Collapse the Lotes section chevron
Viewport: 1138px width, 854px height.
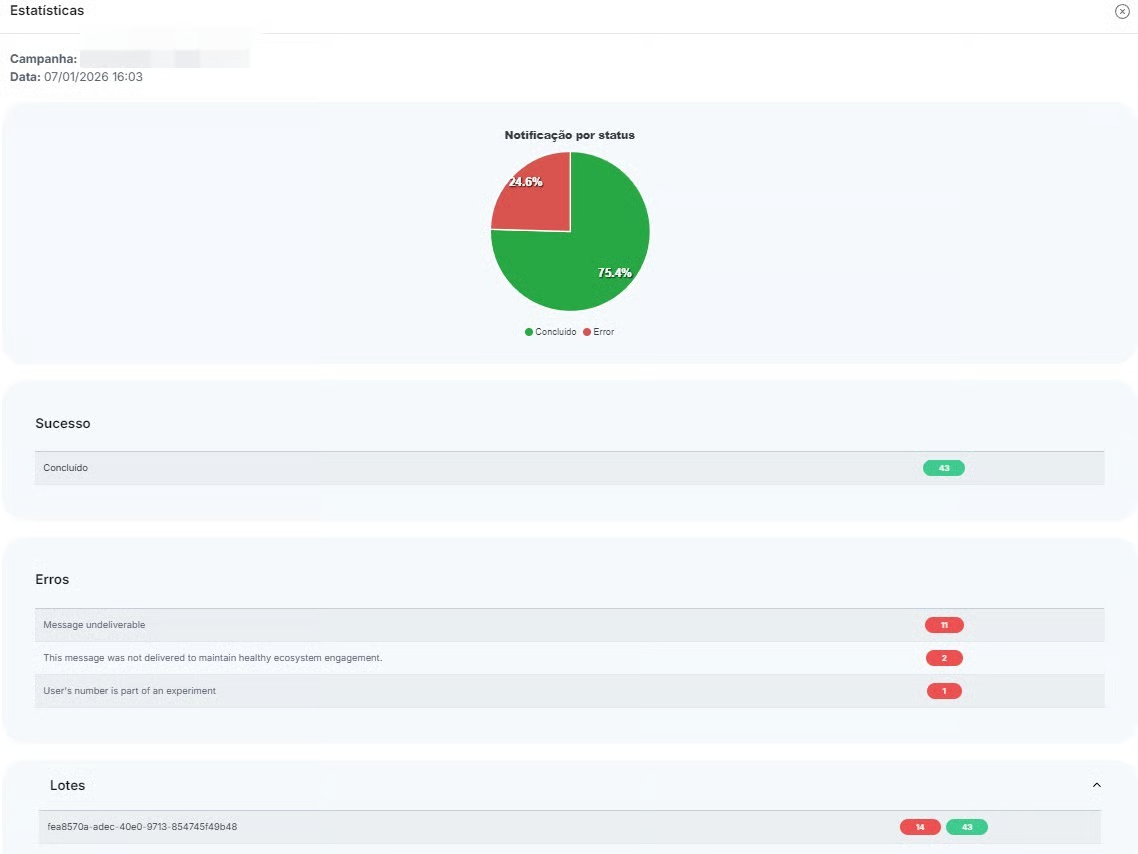[1096, 786]
